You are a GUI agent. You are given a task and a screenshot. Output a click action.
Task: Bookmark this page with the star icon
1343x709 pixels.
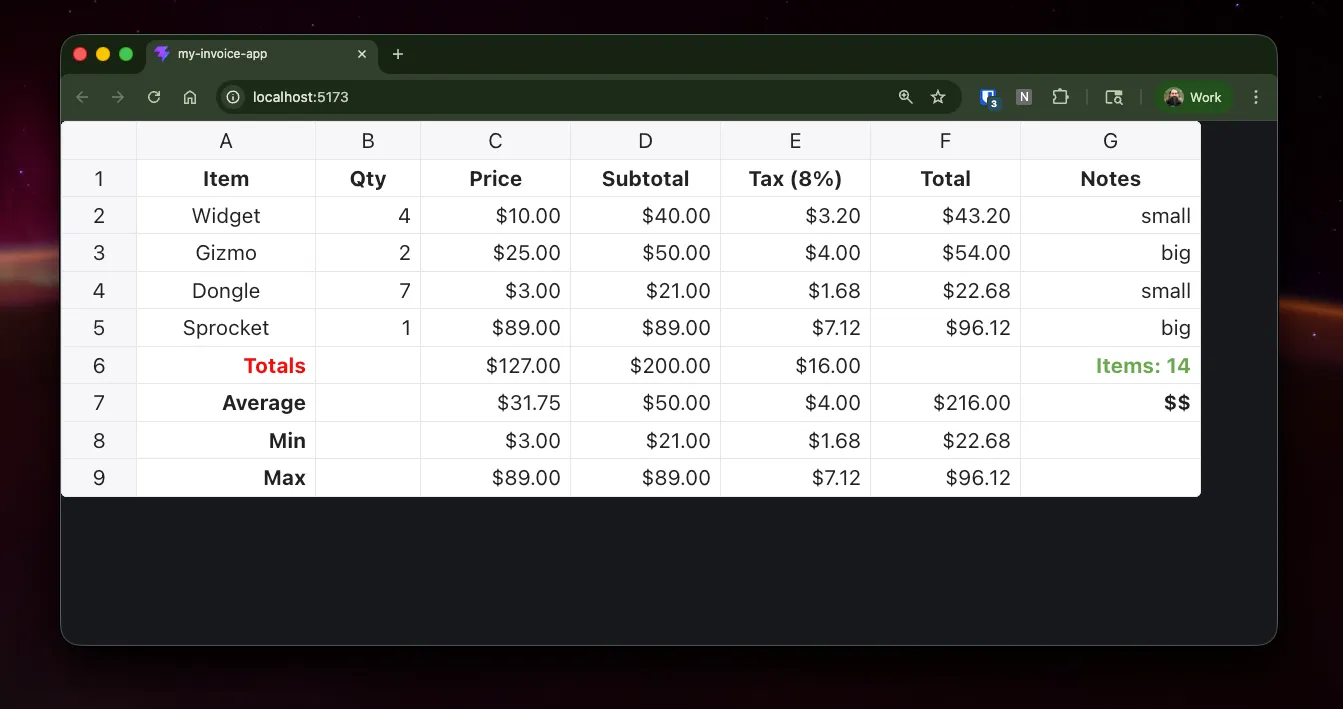click(938, 97)
